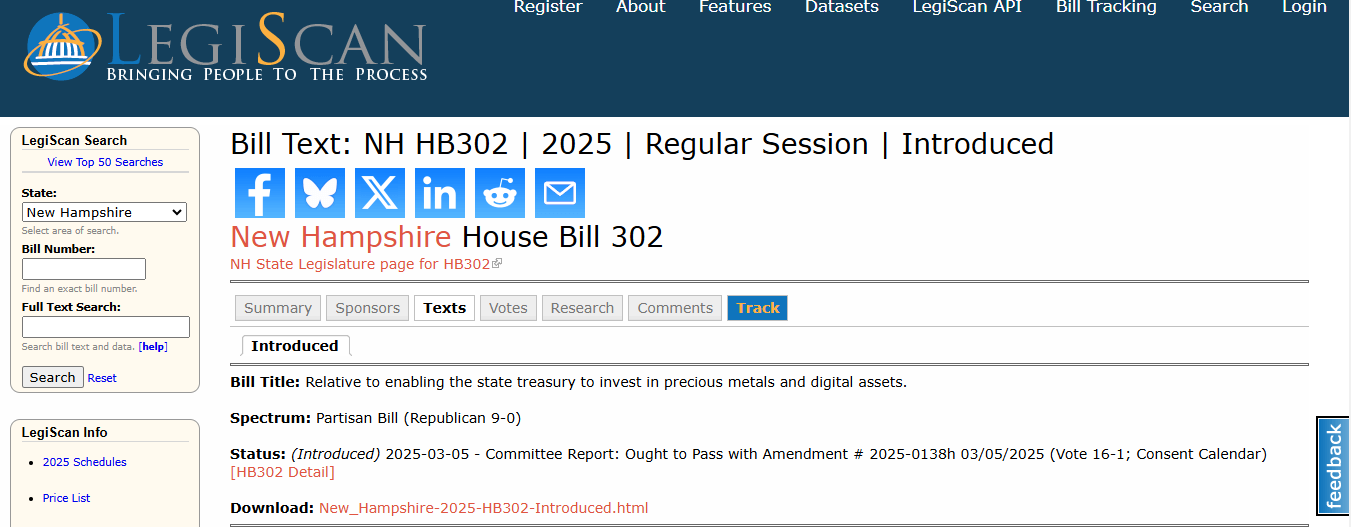Viewport: 1351px width, 527px height.
Task: Open About in top navigation
Action: (640, 7)
